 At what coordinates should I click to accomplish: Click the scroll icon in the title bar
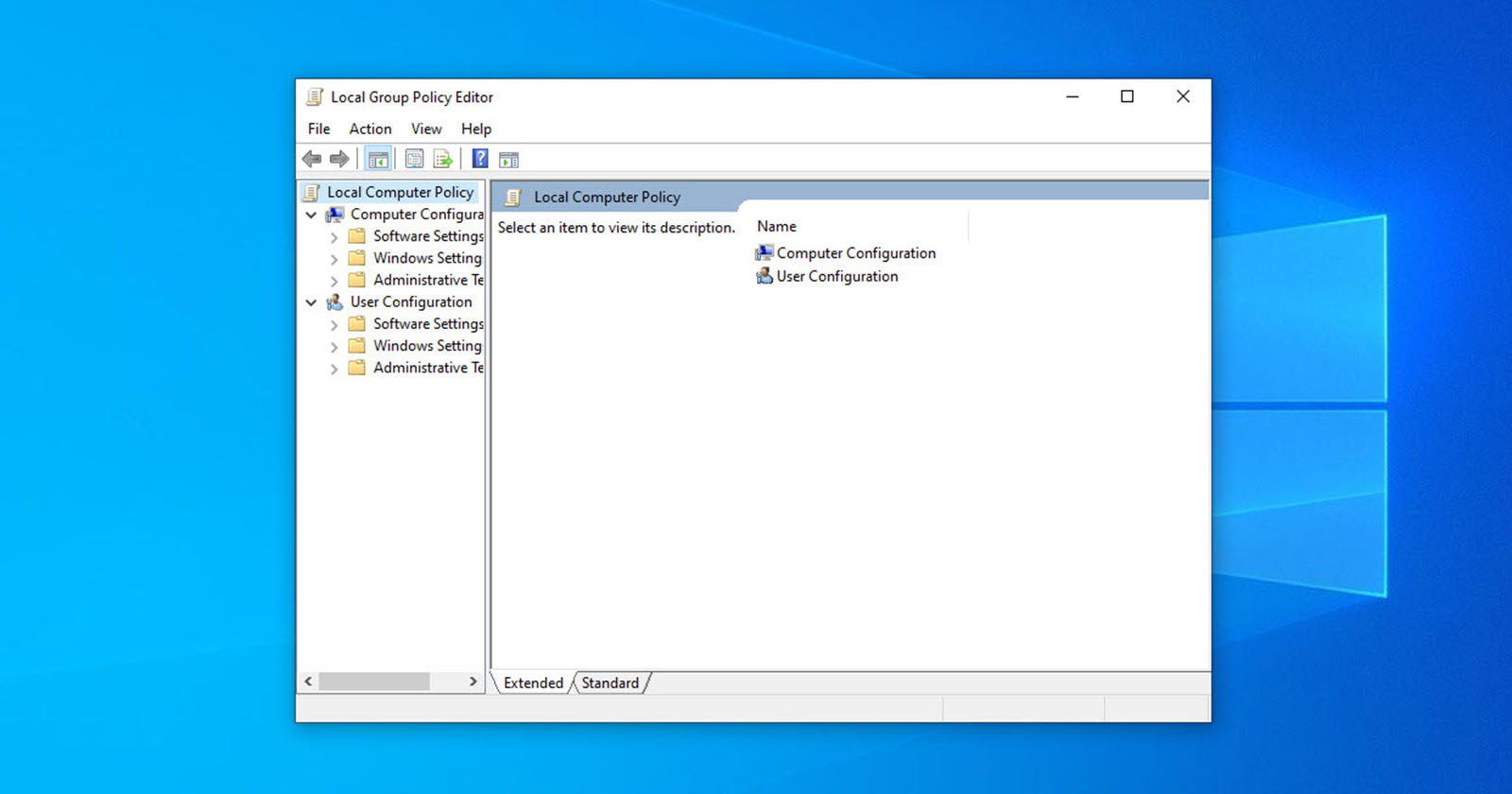[315, 96]
